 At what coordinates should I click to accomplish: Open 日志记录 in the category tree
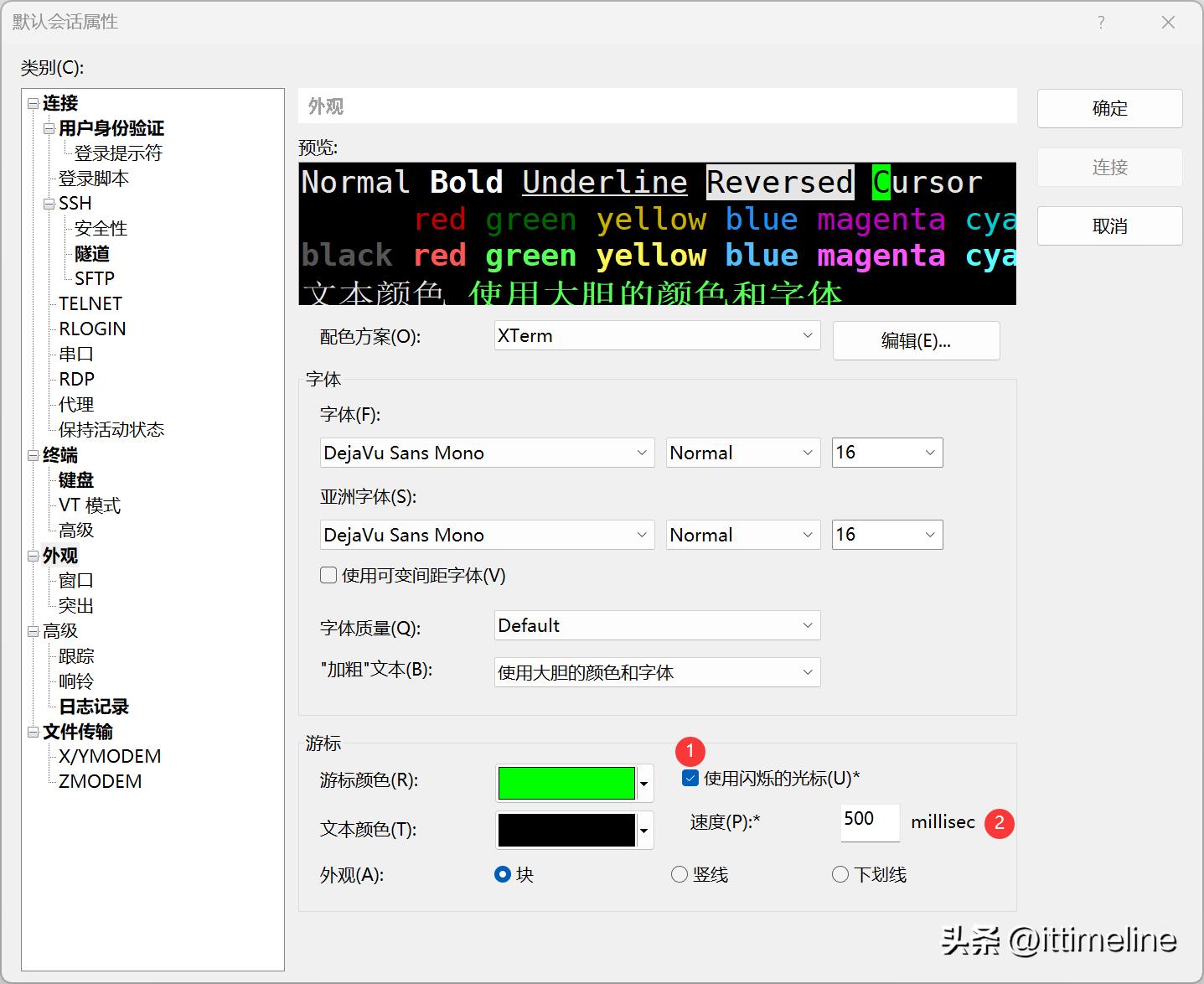pos(94,707)
